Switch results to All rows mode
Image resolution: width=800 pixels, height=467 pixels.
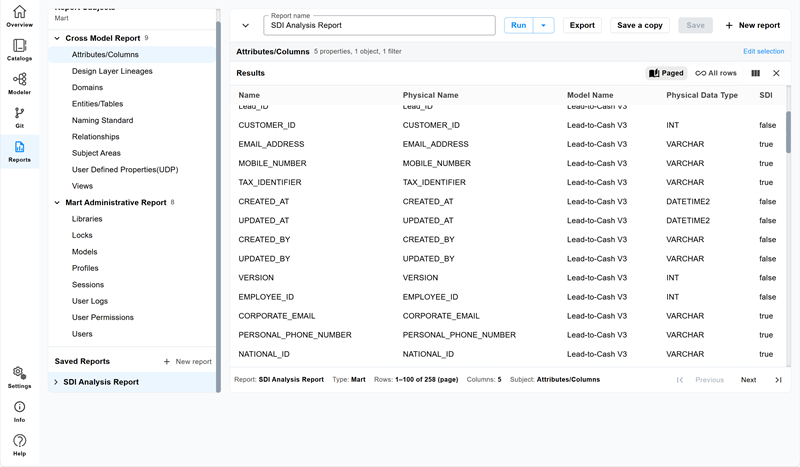pyautogui.click(x=716, y=73)
